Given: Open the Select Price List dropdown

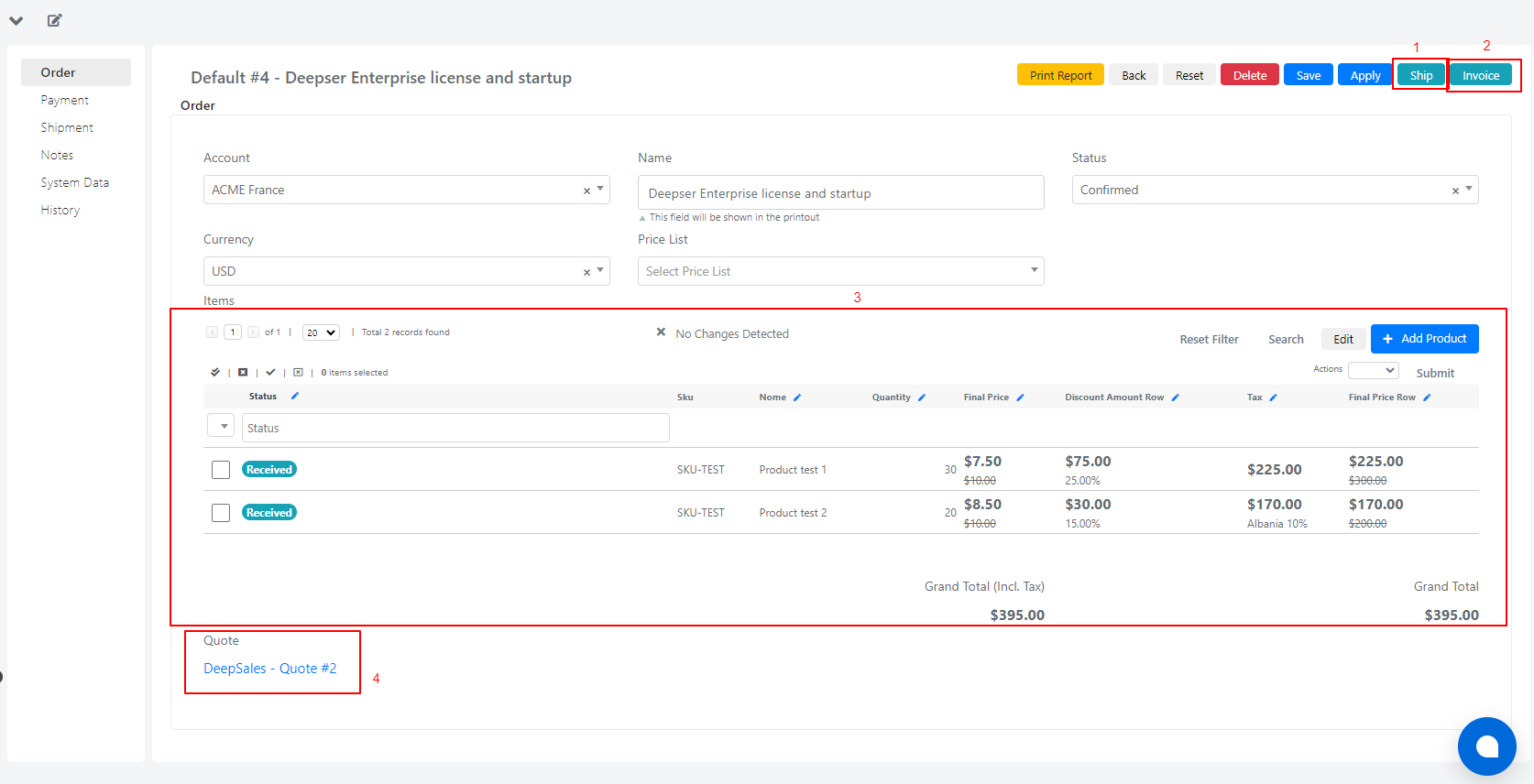Looking at the screenshot, I should pyautogui.click(x=841, y=271).
